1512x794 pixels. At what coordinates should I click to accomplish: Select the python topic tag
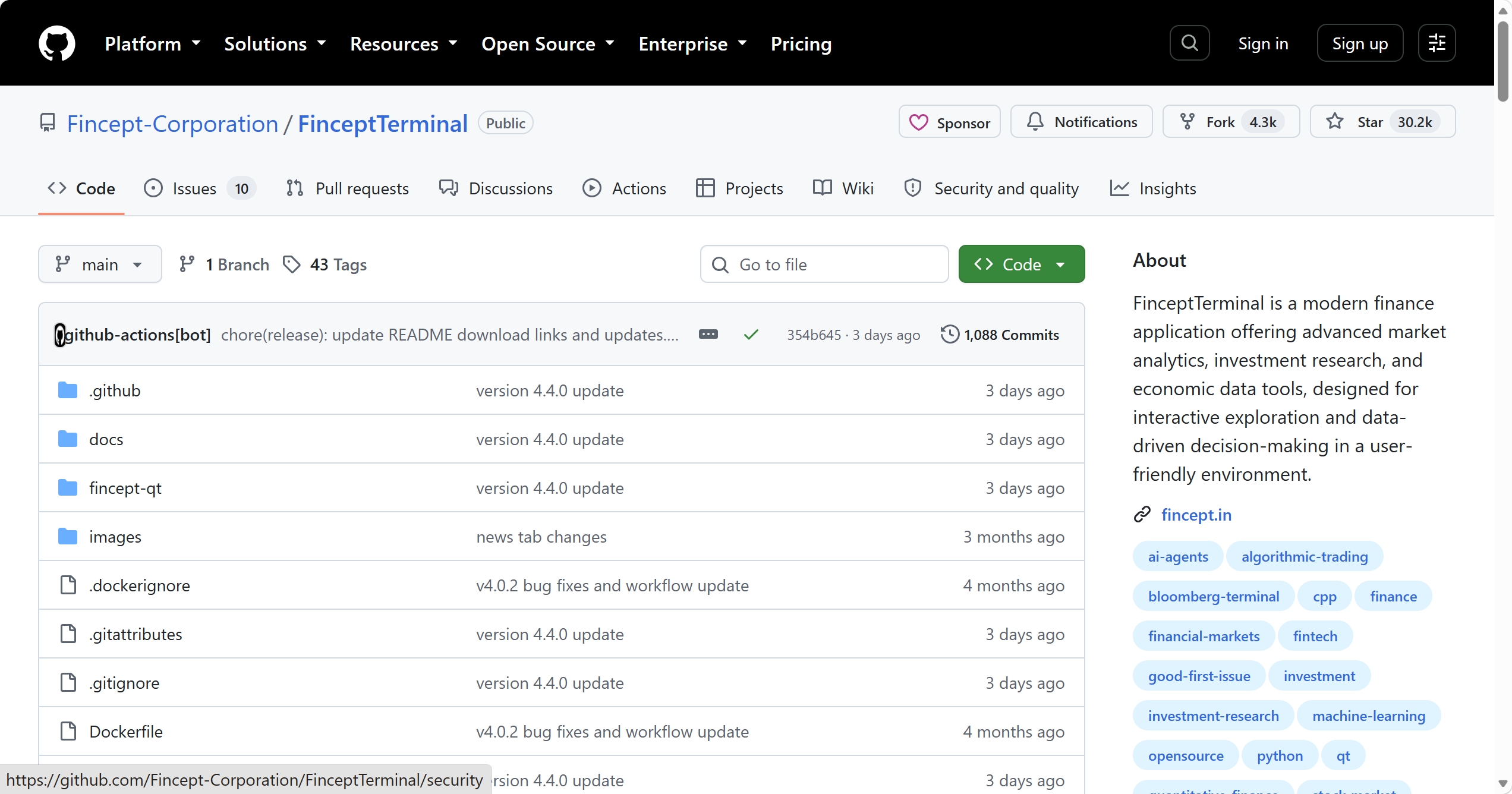(1280, 755)
